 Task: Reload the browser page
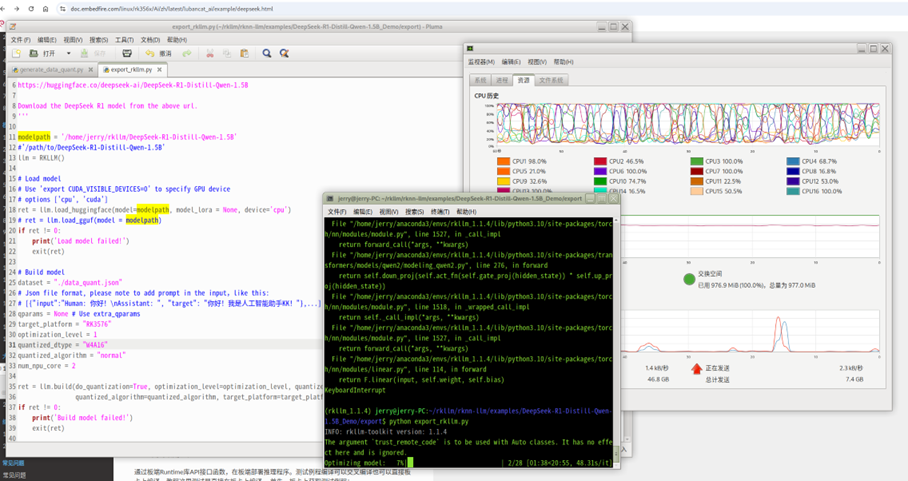pos(31,9)
